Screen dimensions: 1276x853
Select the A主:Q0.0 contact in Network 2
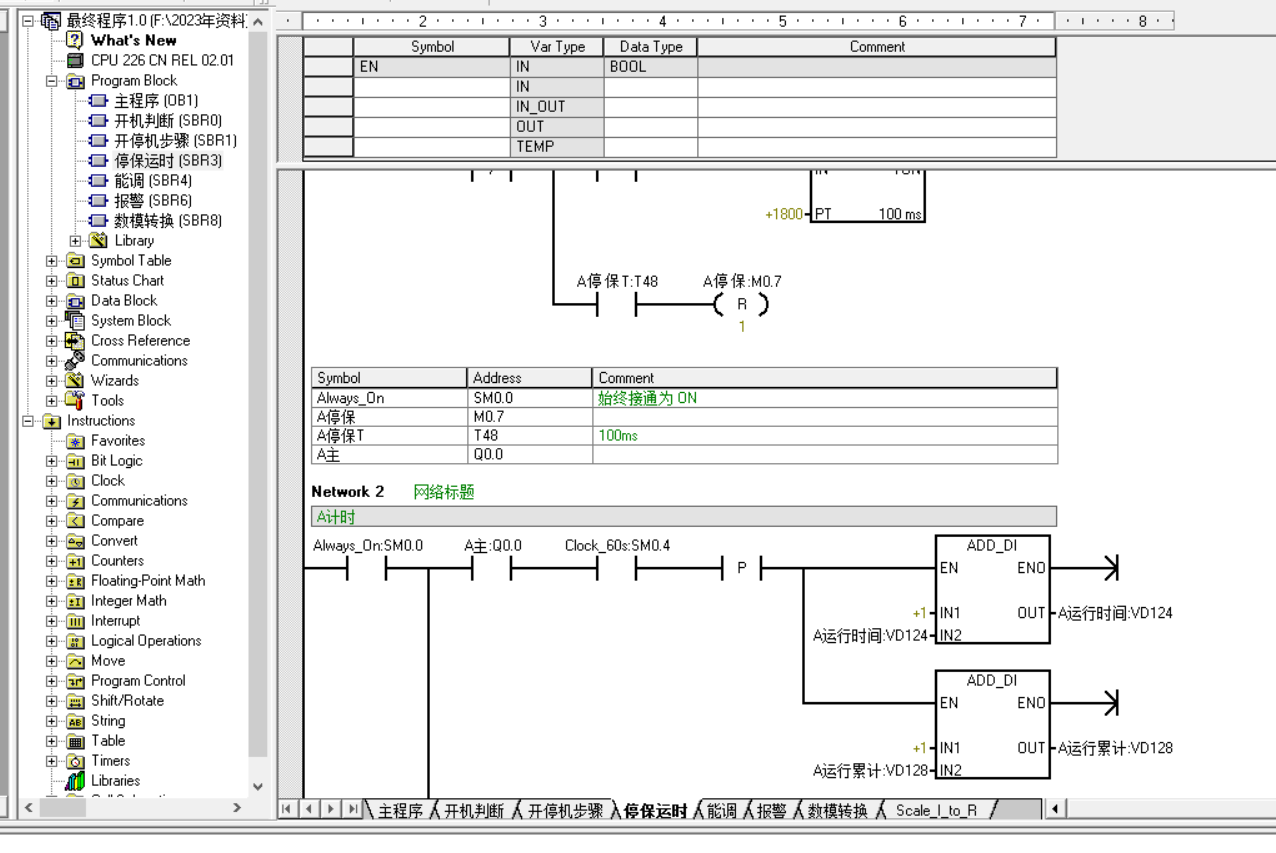(491, 570)
